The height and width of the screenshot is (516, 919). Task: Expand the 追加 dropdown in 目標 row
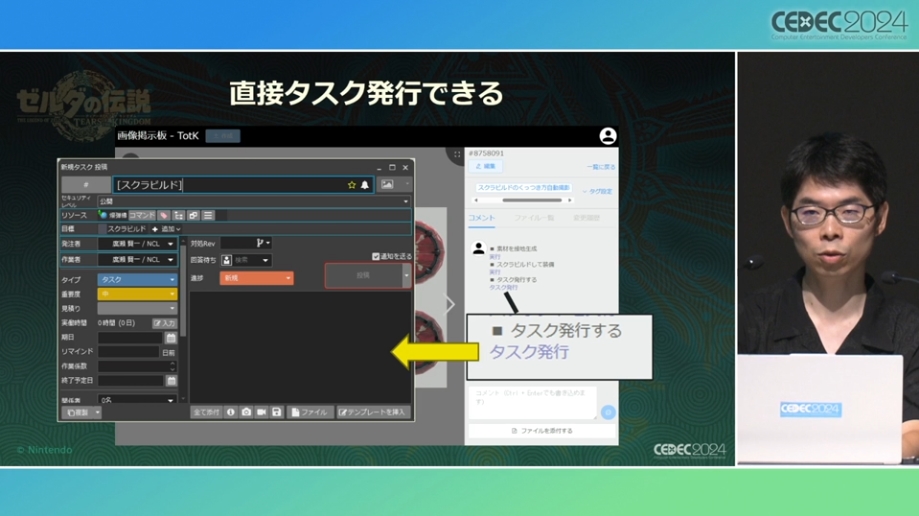166,229
